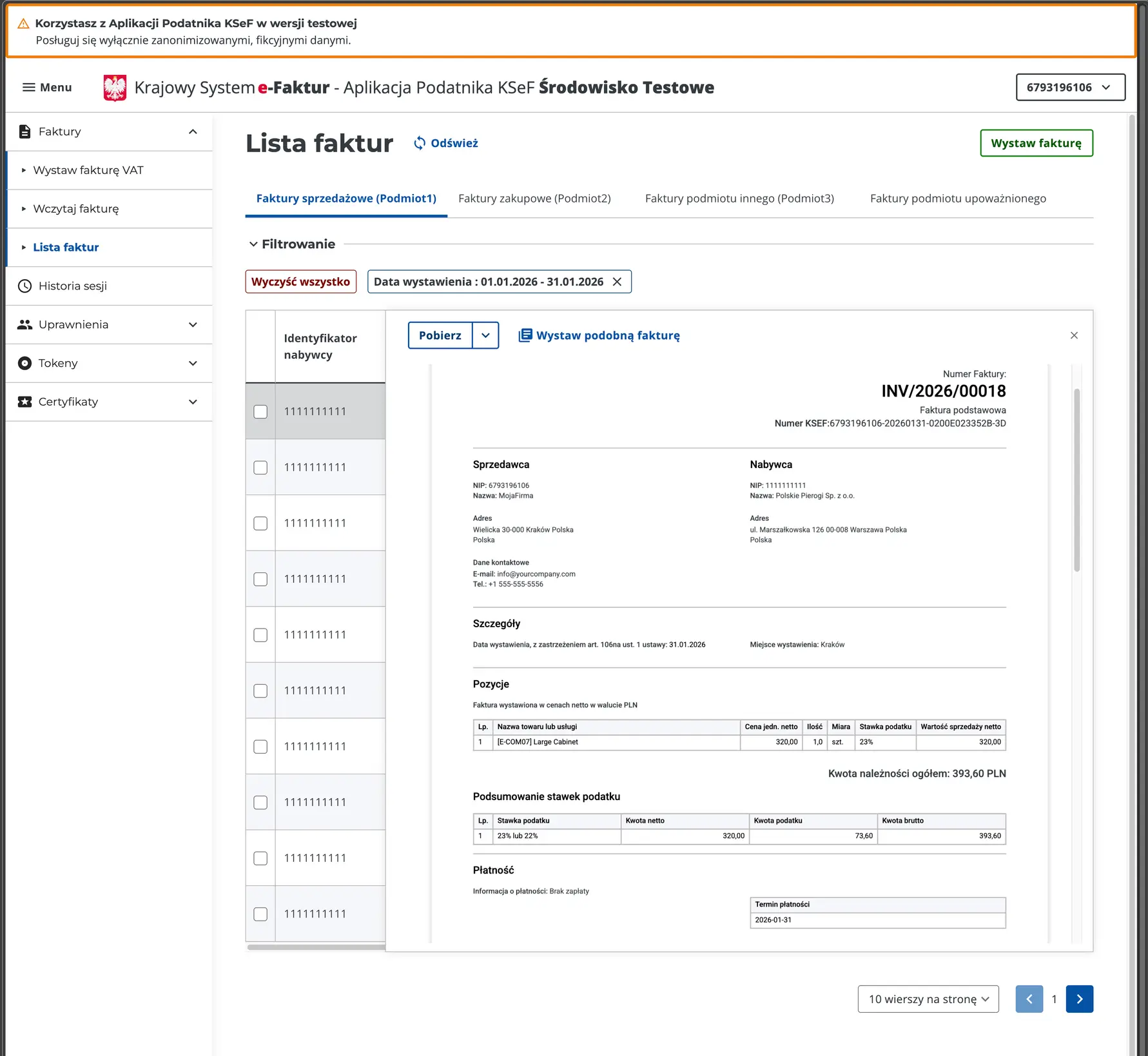
Task: Open Historia sesji clock icon
Action: coord(24,286)
